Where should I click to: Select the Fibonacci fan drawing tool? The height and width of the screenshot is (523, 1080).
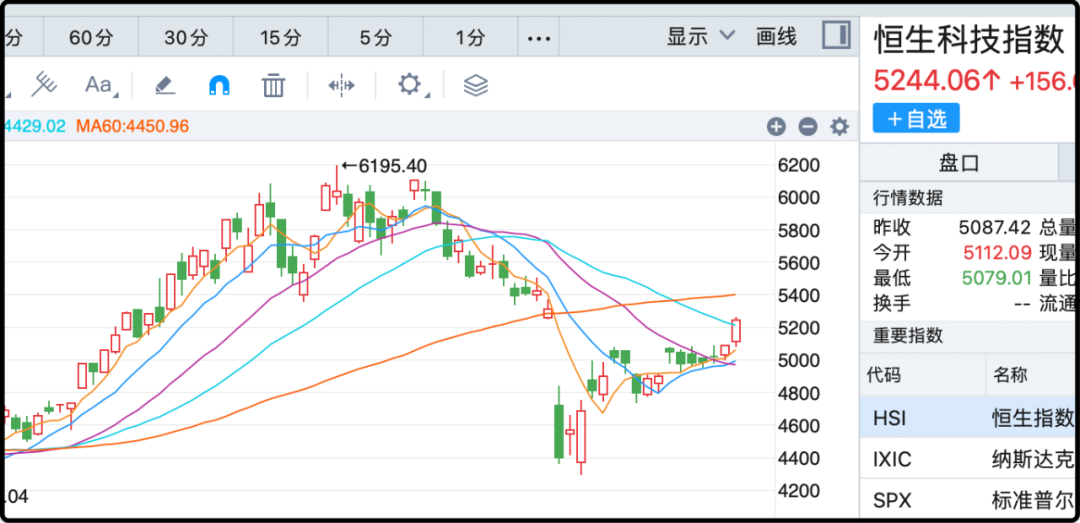pos(43,85)
